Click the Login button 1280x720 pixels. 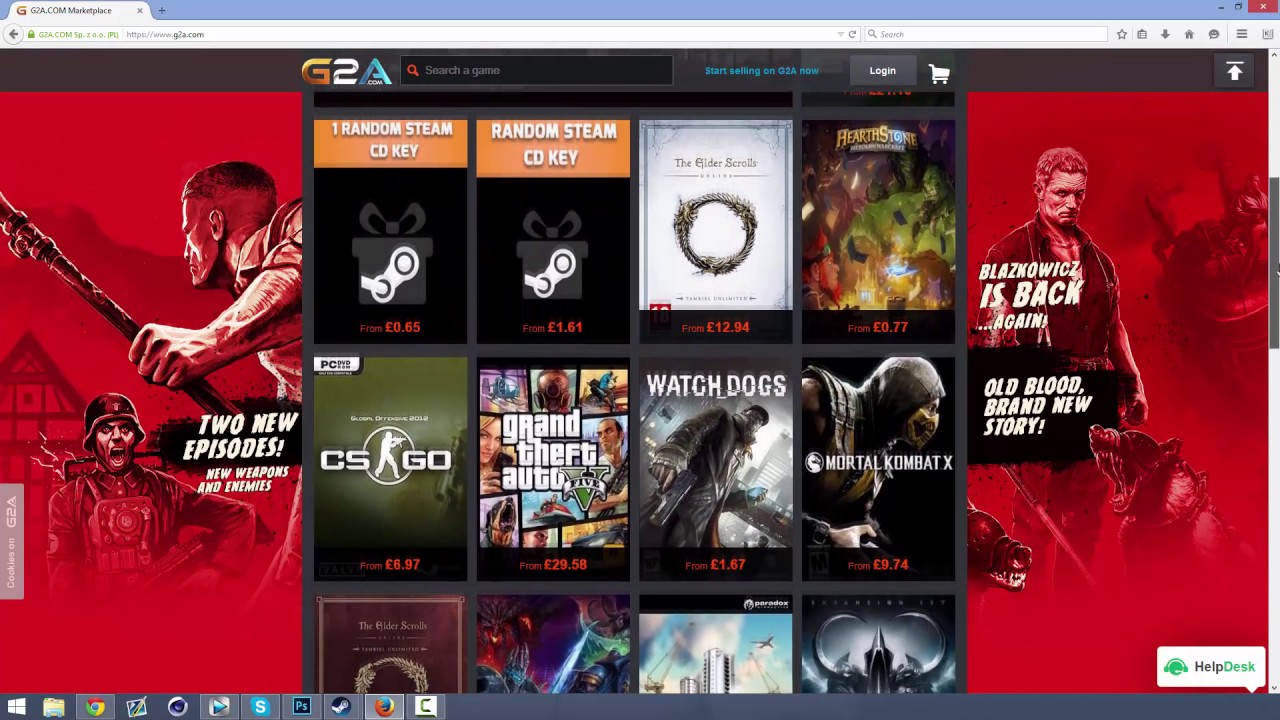point(882,70)
